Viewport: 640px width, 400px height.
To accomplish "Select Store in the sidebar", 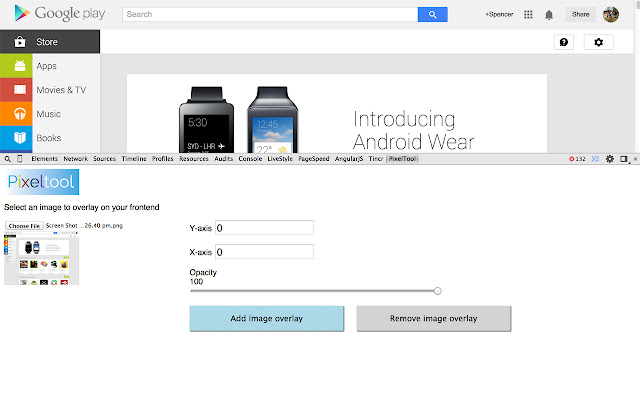I will (x=50, y=42).
